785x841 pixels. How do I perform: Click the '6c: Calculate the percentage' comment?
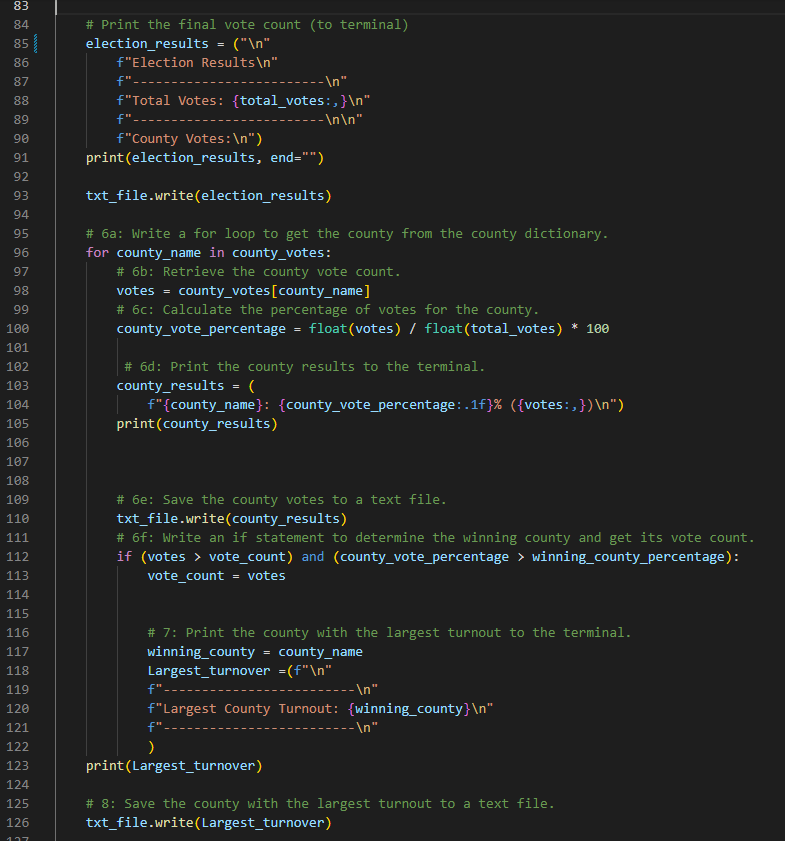tap(328, 310)
